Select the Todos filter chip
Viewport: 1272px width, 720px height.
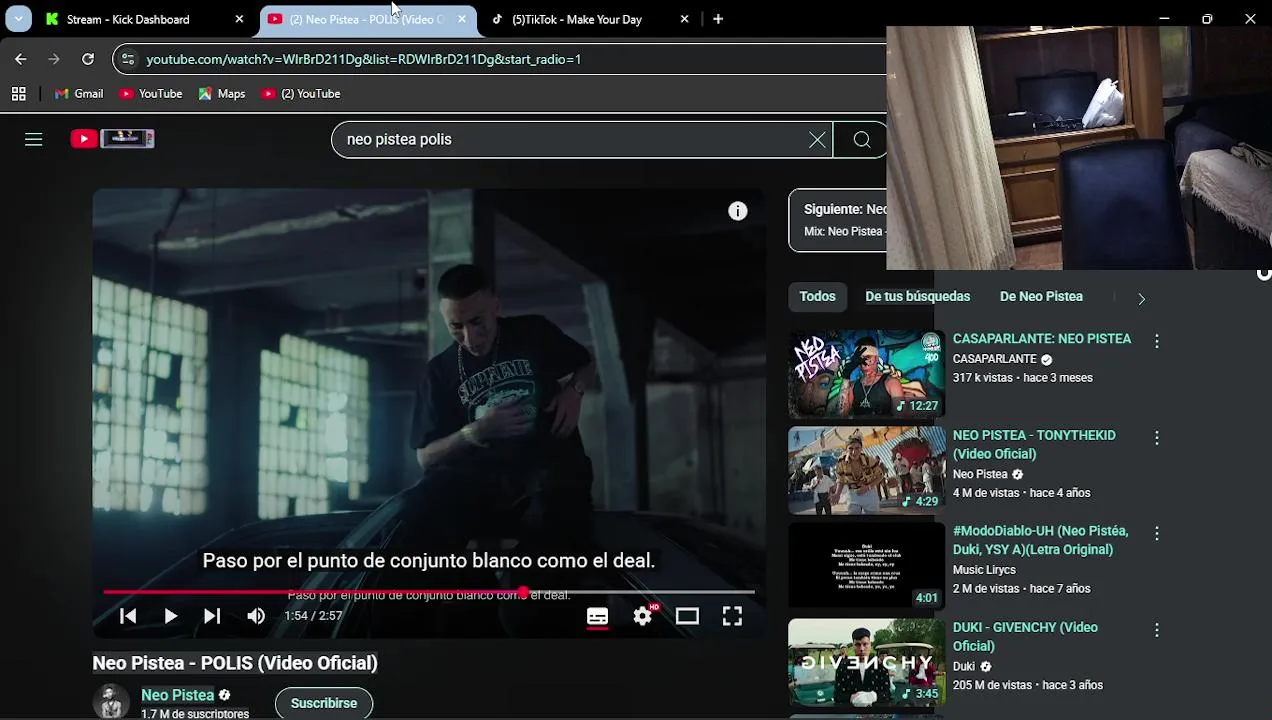817,297
